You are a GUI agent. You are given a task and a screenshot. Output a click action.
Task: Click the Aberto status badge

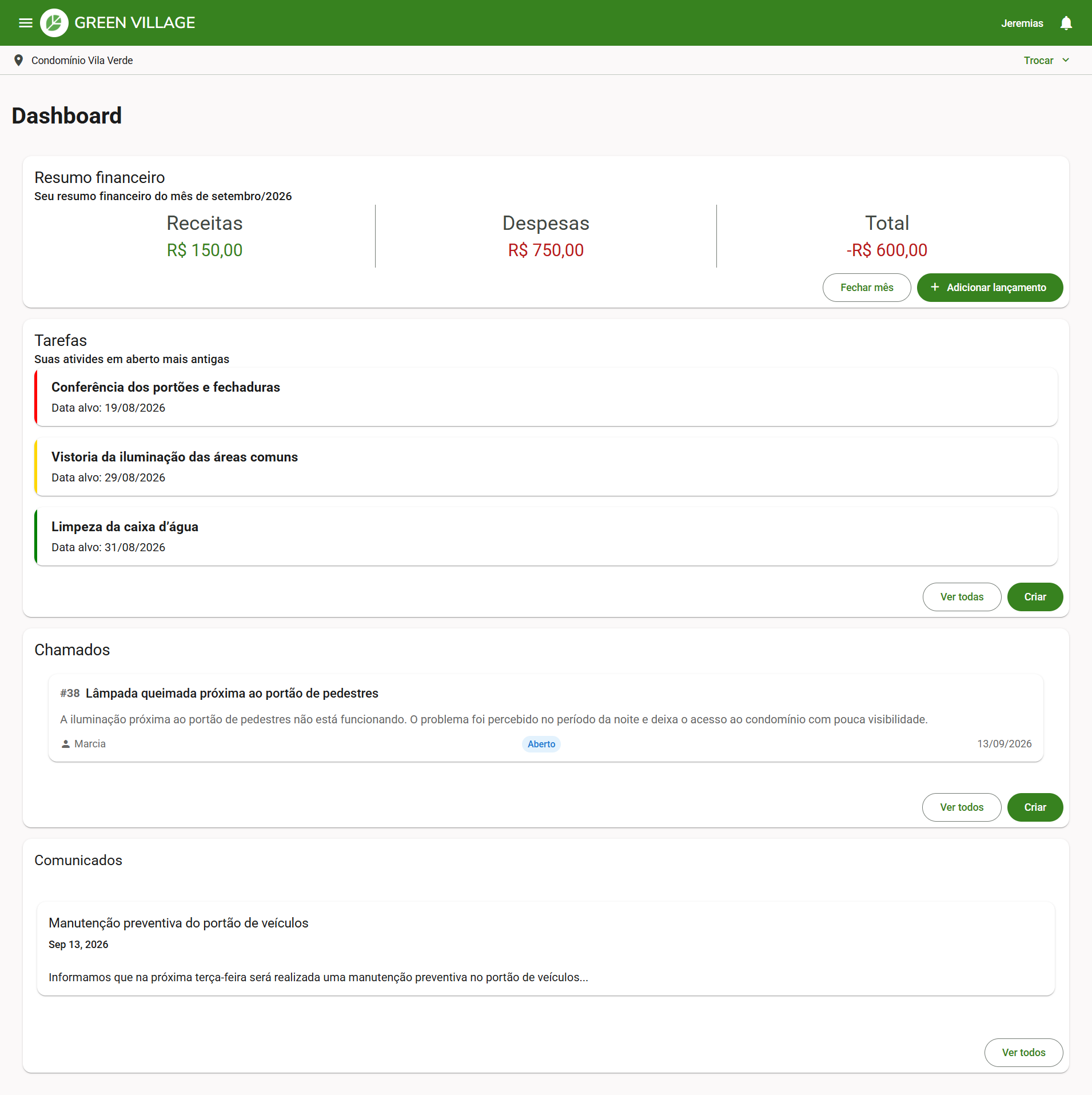point(541,744)
